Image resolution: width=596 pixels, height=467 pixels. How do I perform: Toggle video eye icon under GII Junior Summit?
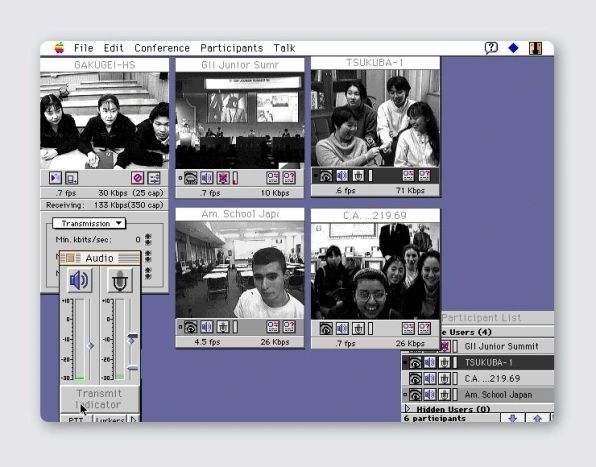[x=191, y=178]
